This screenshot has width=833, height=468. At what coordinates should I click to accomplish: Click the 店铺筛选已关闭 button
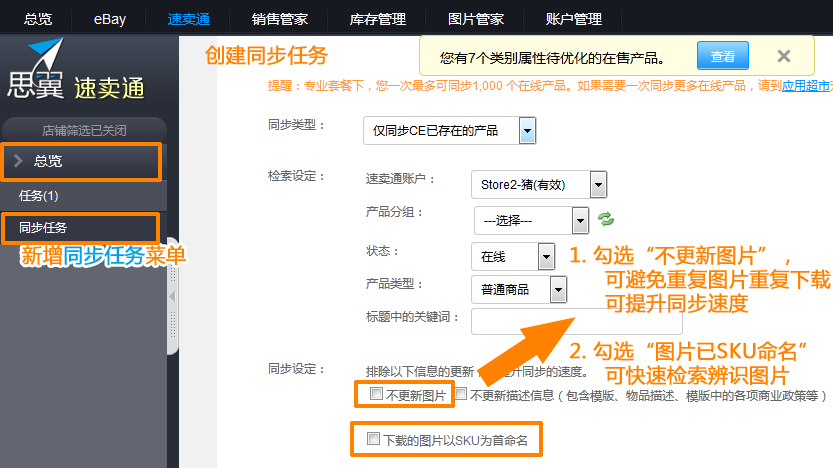pos(84,130)
